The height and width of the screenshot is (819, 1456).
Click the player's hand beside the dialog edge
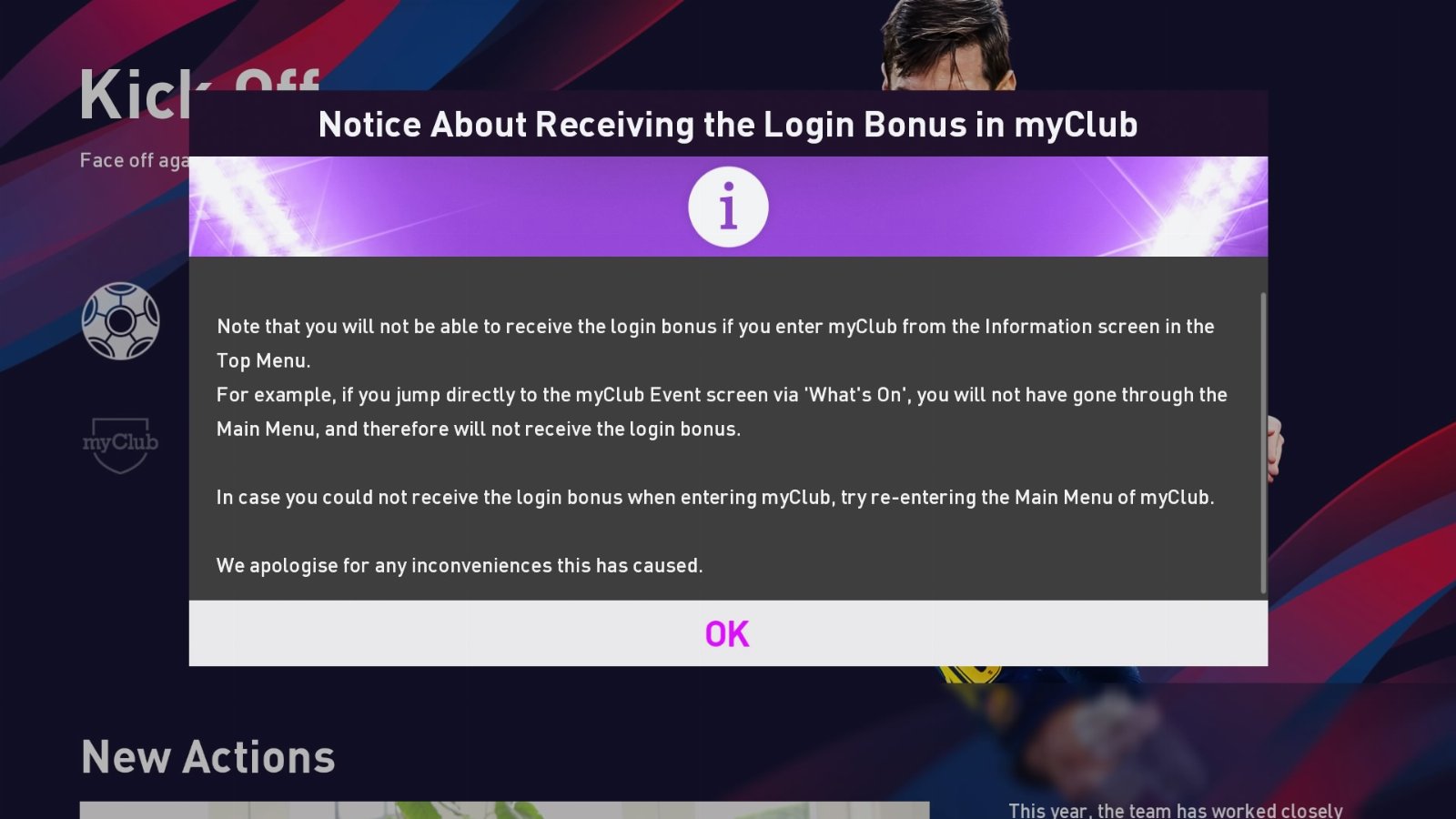coord(1276,448)
